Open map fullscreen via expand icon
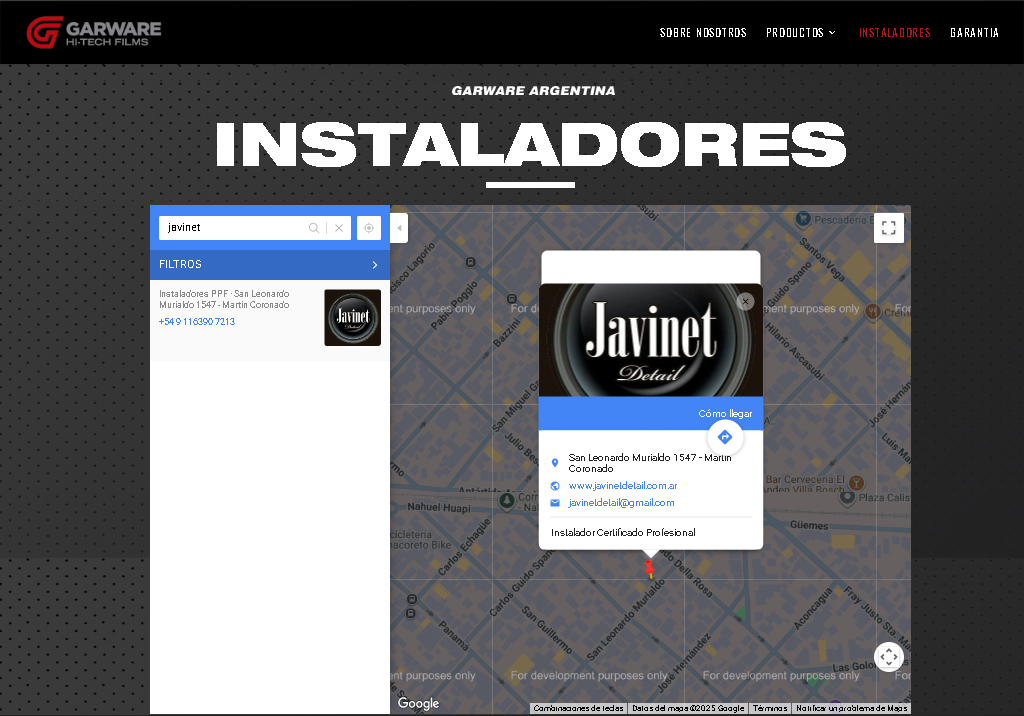 point(888,227)
